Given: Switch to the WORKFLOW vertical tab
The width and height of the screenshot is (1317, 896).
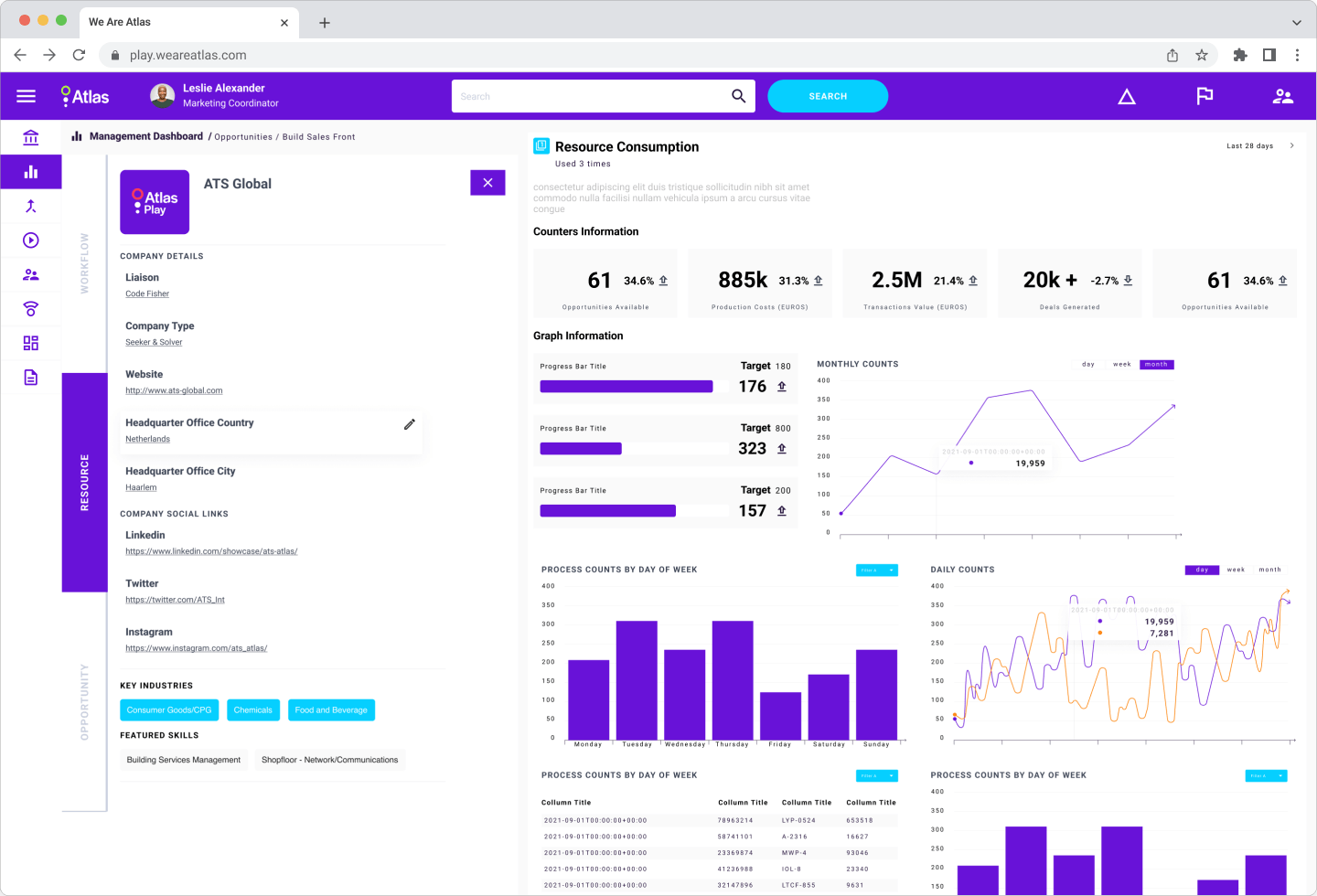Looking at the screenshot, I should (84, 263).
